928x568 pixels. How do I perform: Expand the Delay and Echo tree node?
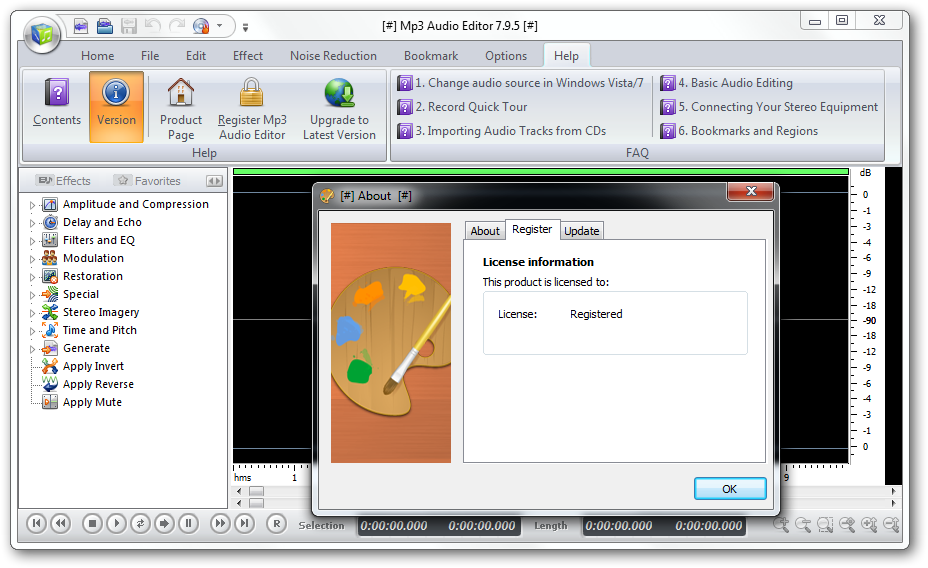pyautogui.click(x=33, y=223)
